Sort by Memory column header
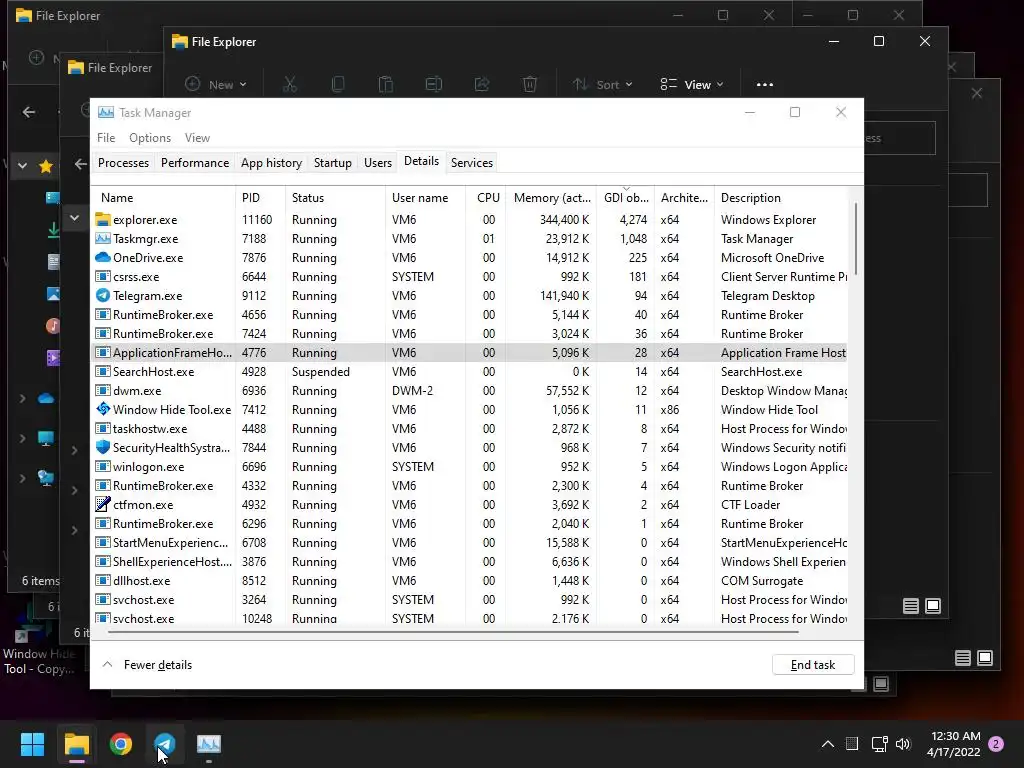 551,197
